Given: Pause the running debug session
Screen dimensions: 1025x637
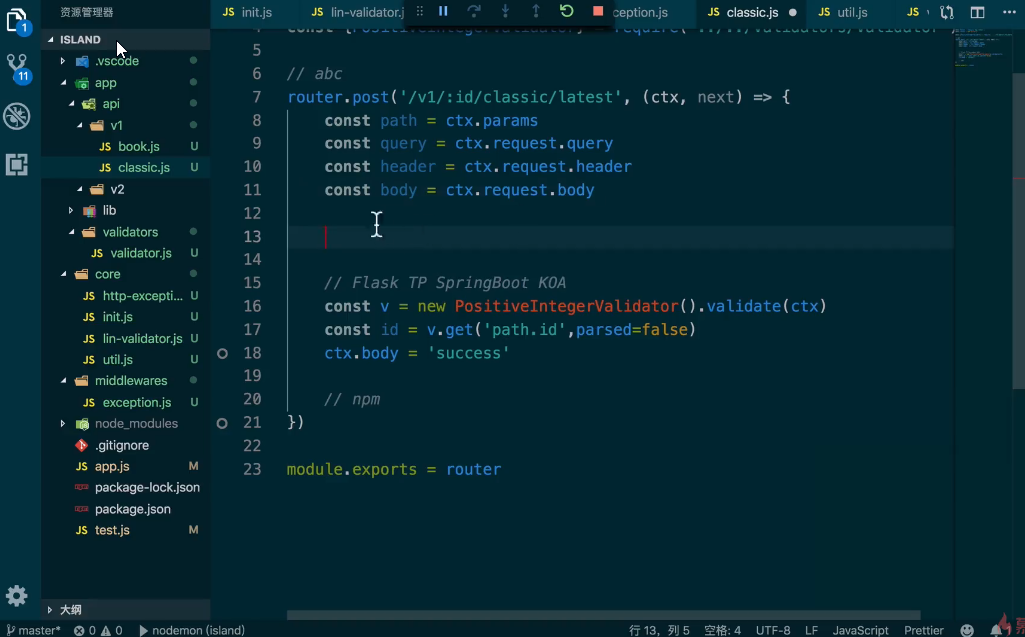Looking at the screenshot, I should 443,12.
